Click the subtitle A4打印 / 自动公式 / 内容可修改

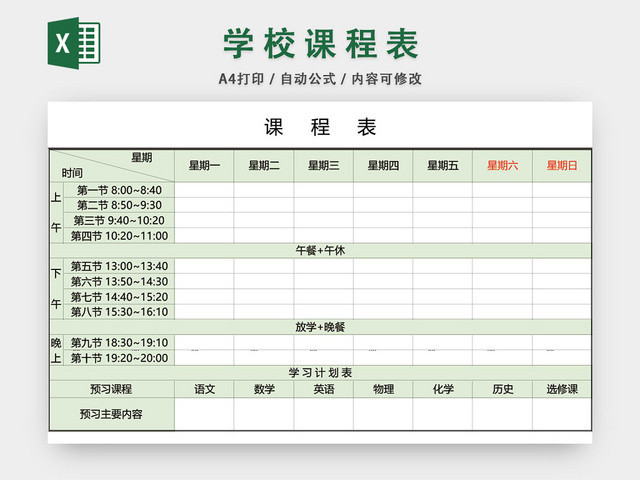[x=320, y=79]
